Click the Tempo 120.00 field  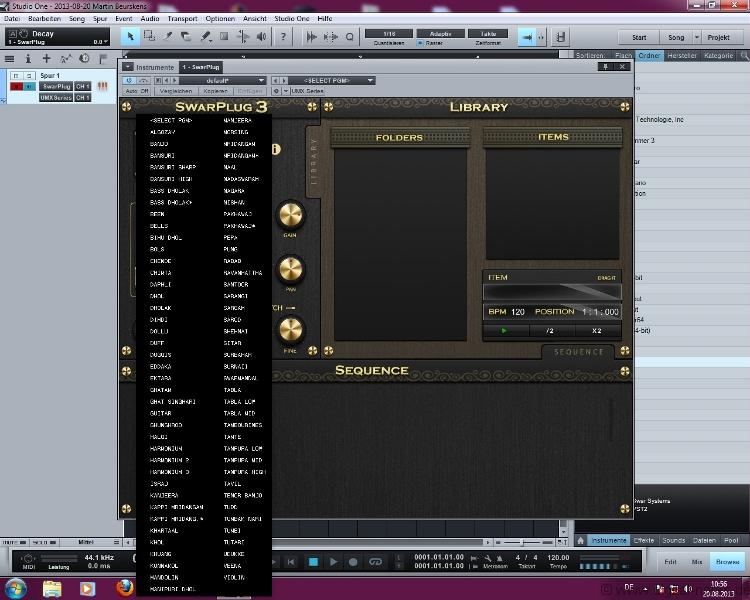(x=558, y=557)
